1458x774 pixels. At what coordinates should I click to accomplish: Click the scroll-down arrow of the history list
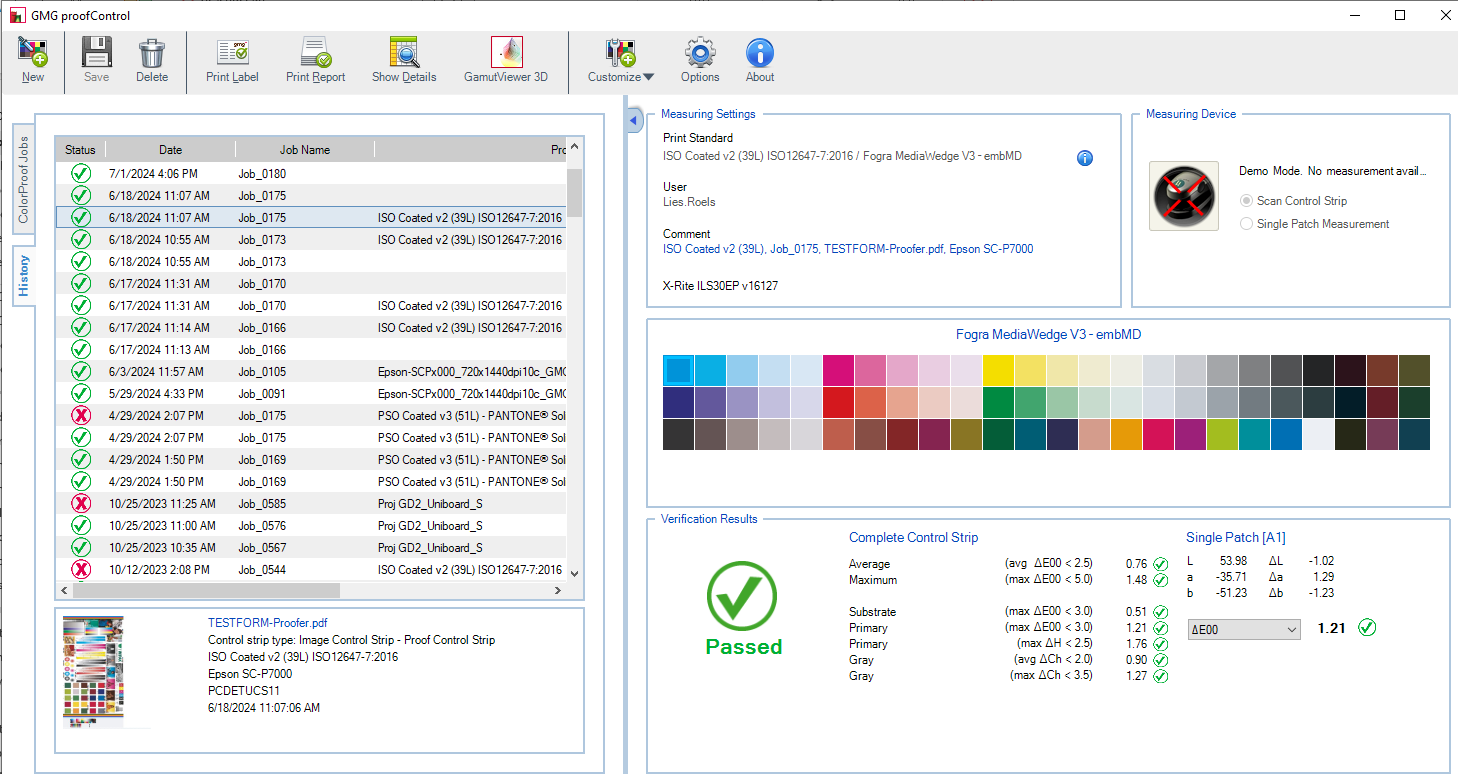[x=574, y=573]
